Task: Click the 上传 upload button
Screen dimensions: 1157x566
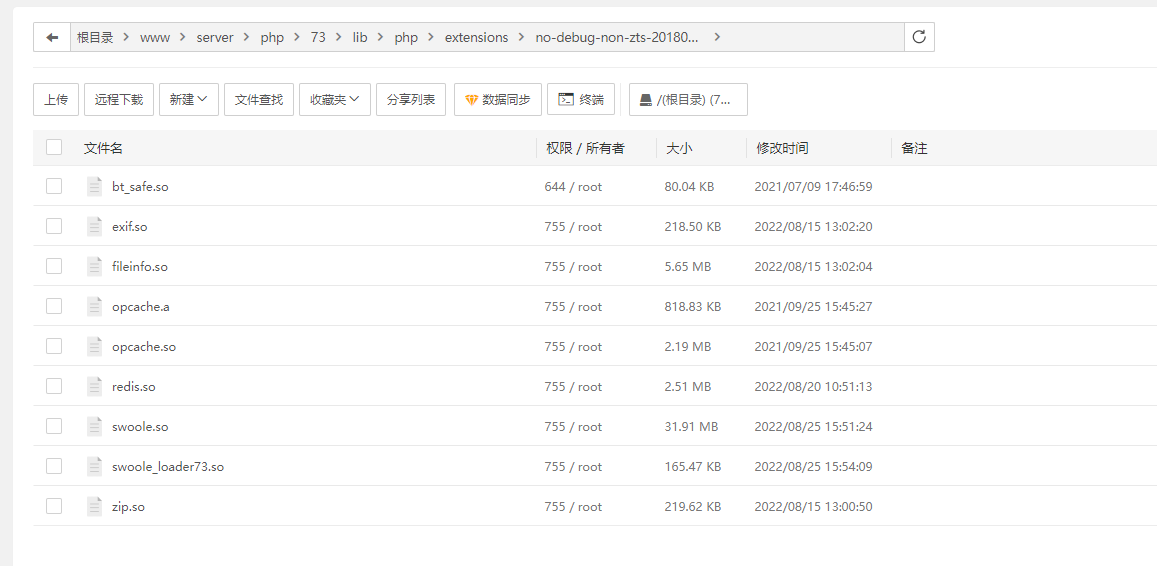Action: (56, 100)
